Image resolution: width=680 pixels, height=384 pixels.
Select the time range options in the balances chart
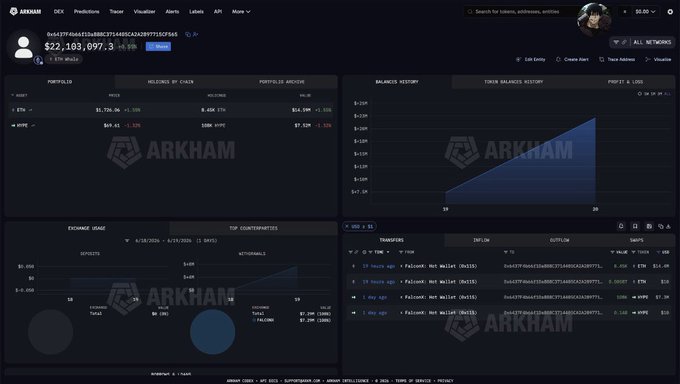pos(654,94)
